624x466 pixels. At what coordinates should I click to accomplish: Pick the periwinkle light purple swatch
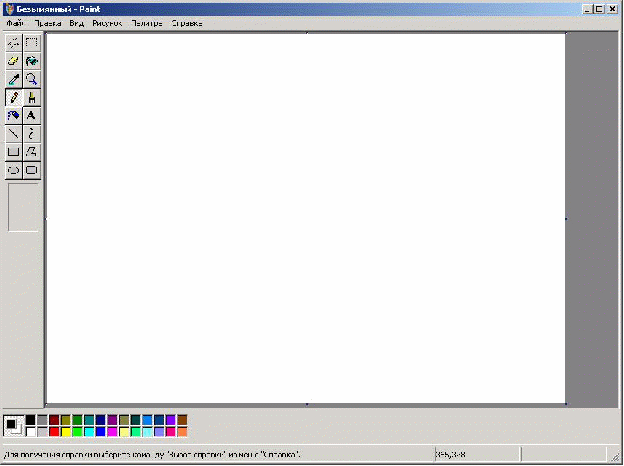click(159, 432)
